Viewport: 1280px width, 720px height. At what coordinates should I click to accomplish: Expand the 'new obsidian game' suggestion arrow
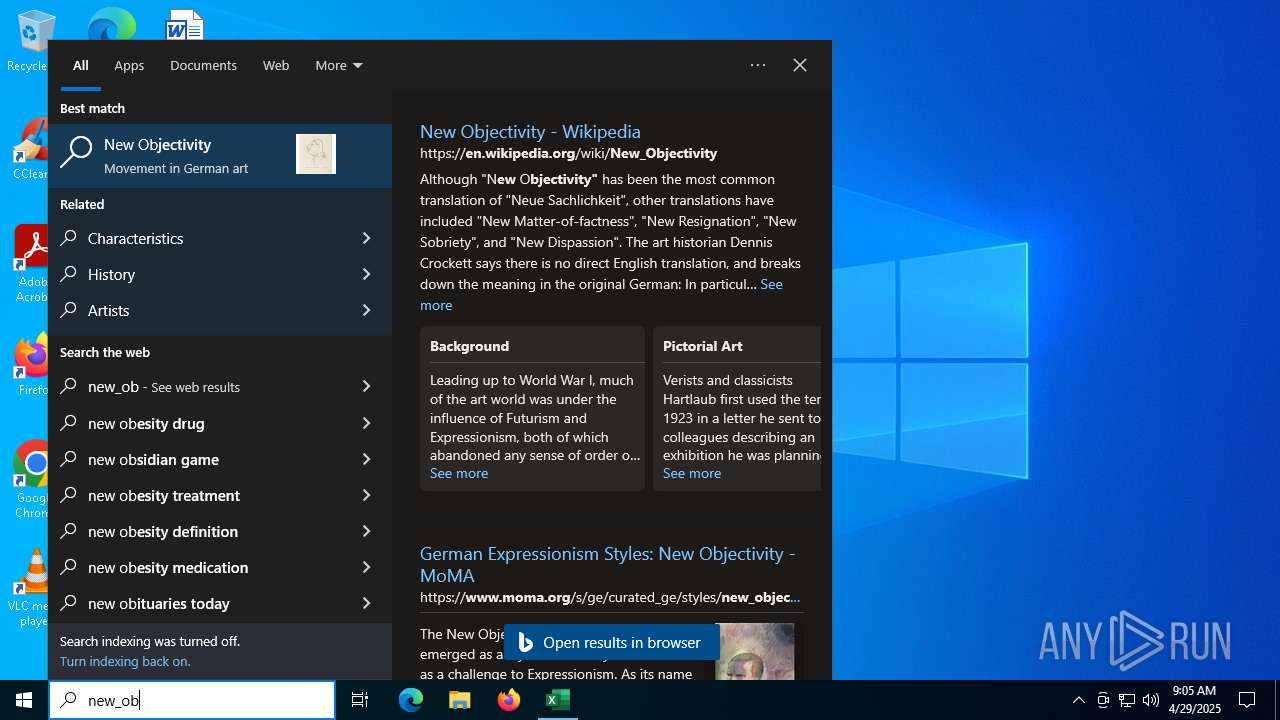click(x=366, y=459)
